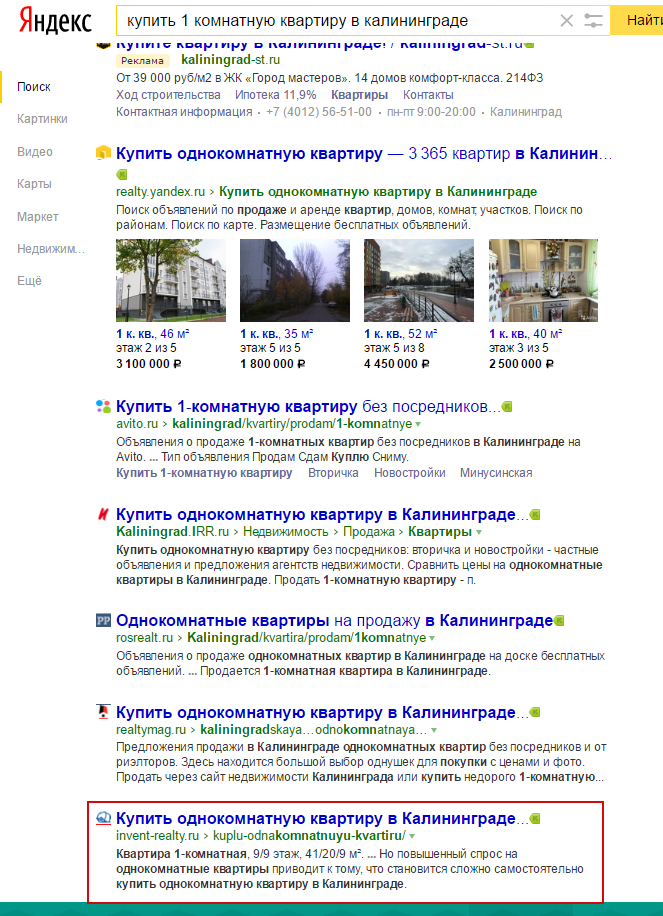Open the Новостройки sitelink
The image size is (663, 916).
coord(409,473)
